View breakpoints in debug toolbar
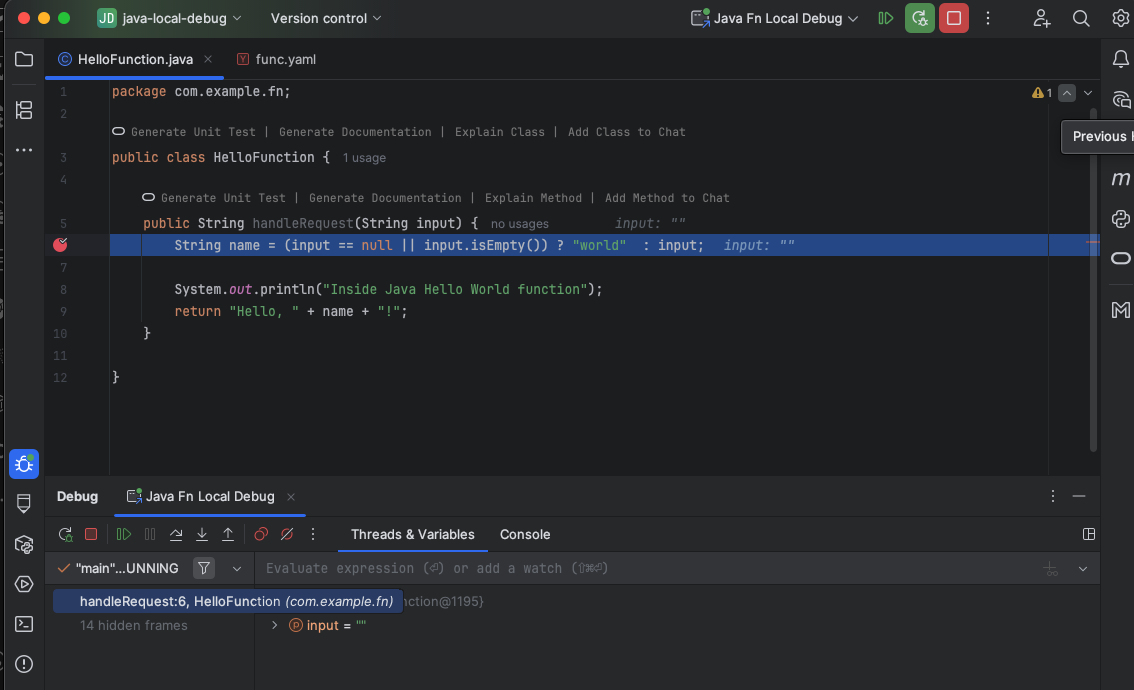 coord(261,534)
